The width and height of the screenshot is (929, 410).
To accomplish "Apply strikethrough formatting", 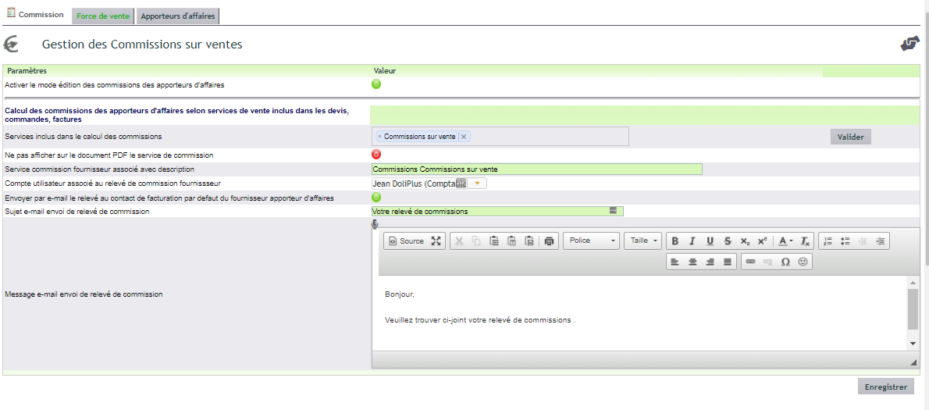I will tap(728, 241).
